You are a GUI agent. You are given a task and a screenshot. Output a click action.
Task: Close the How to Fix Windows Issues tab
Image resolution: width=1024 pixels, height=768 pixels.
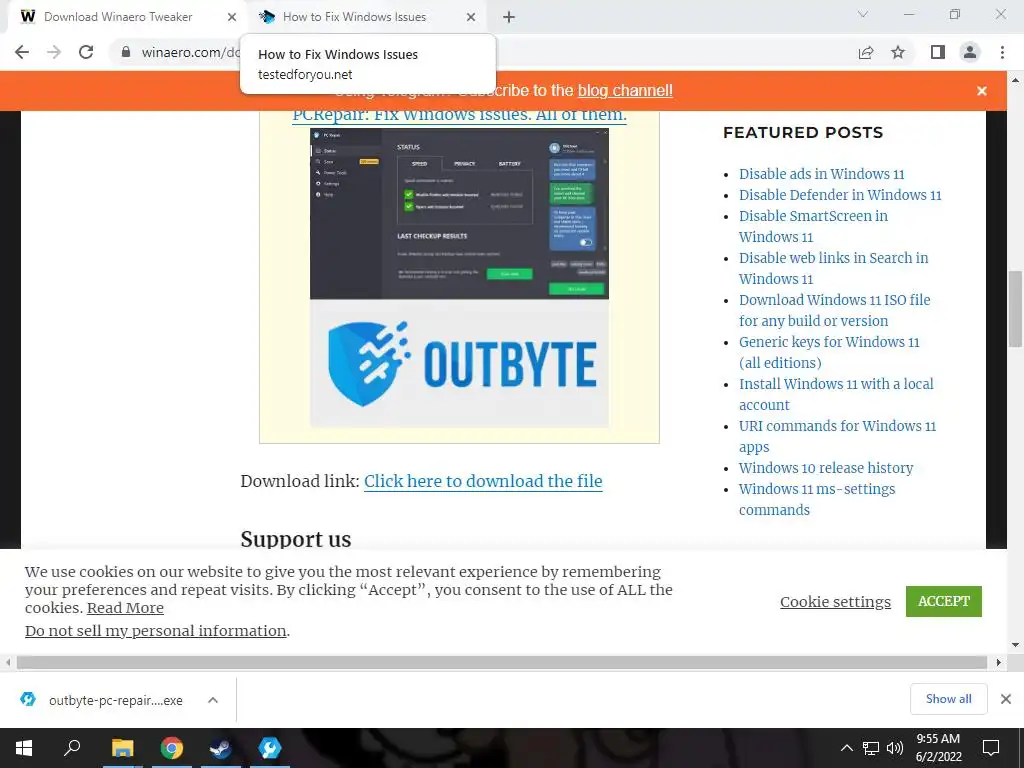(x=471, y=17)
